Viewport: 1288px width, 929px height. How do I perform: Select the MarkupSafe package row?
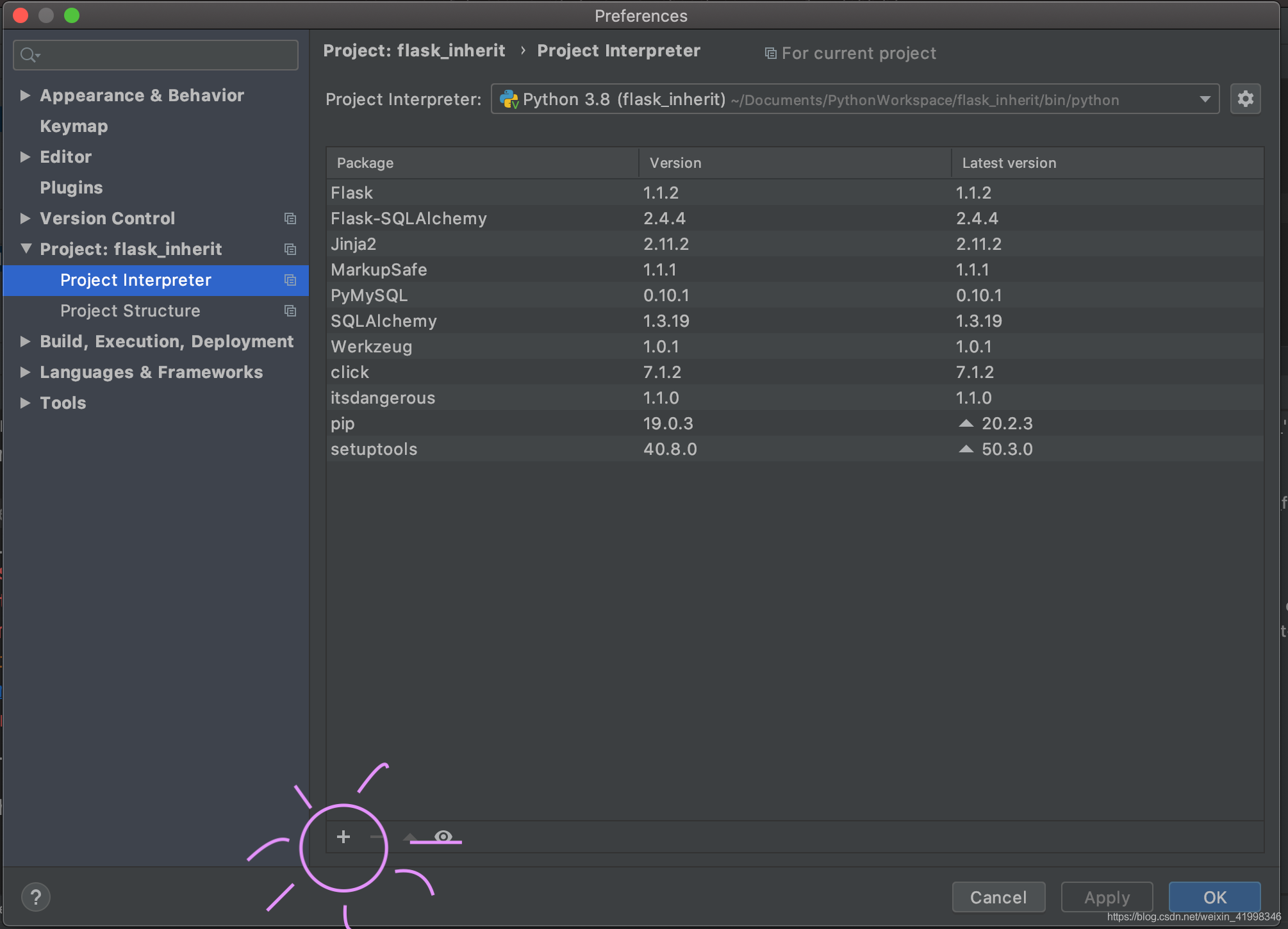[x=795, y=269]
